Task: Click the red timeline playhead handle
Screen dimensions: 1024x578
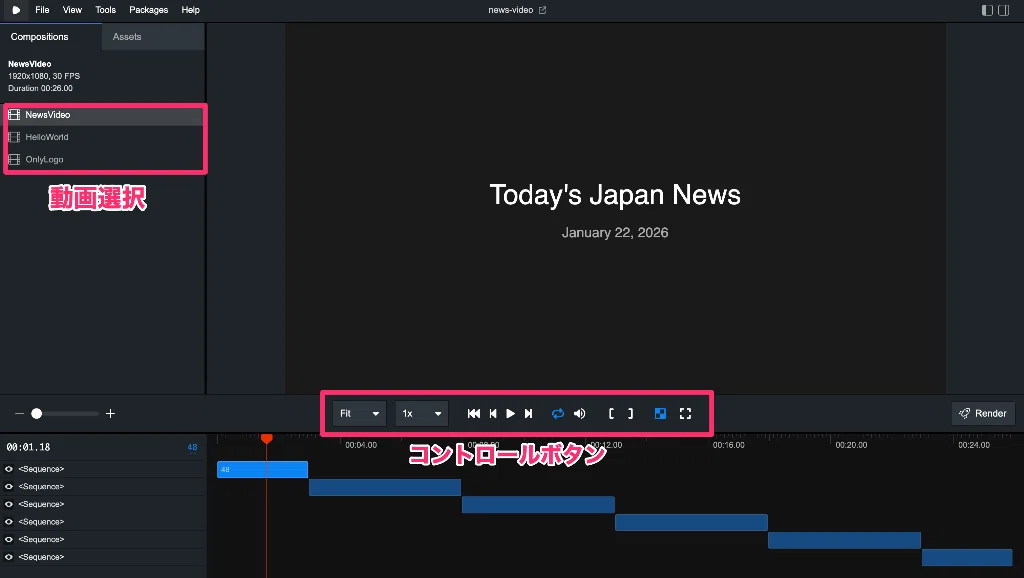Action: tap(266, 438)
